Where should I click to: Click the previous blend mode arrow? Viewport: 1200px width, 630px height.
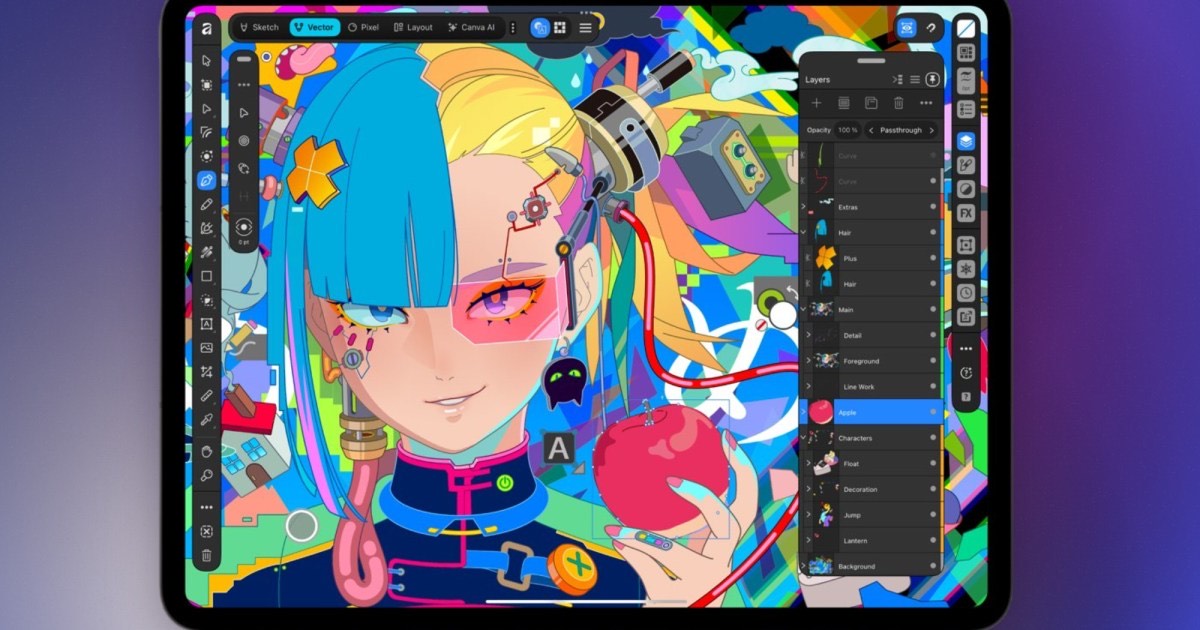point(870,130)
